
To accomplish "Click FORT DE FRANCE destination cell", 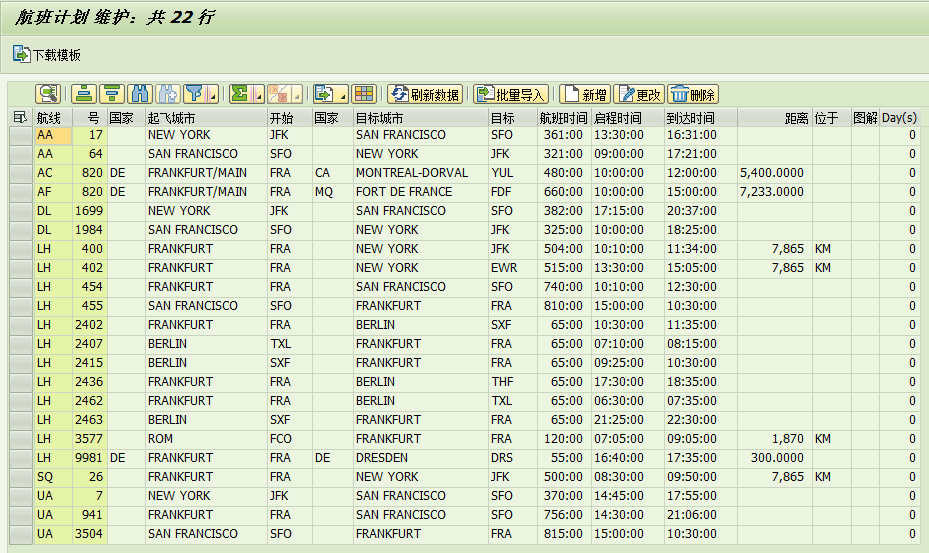I will 421,192.
